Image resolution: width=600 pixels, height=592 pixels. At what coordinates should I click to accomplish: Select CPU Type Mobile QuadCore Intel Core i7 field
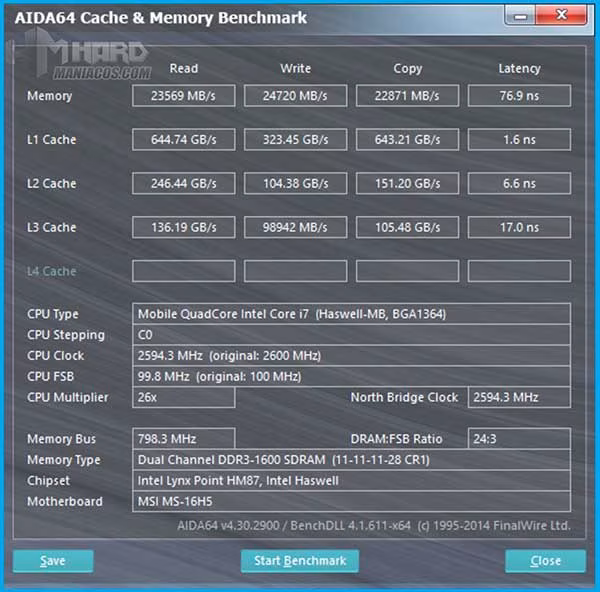(x=351, y=314)
